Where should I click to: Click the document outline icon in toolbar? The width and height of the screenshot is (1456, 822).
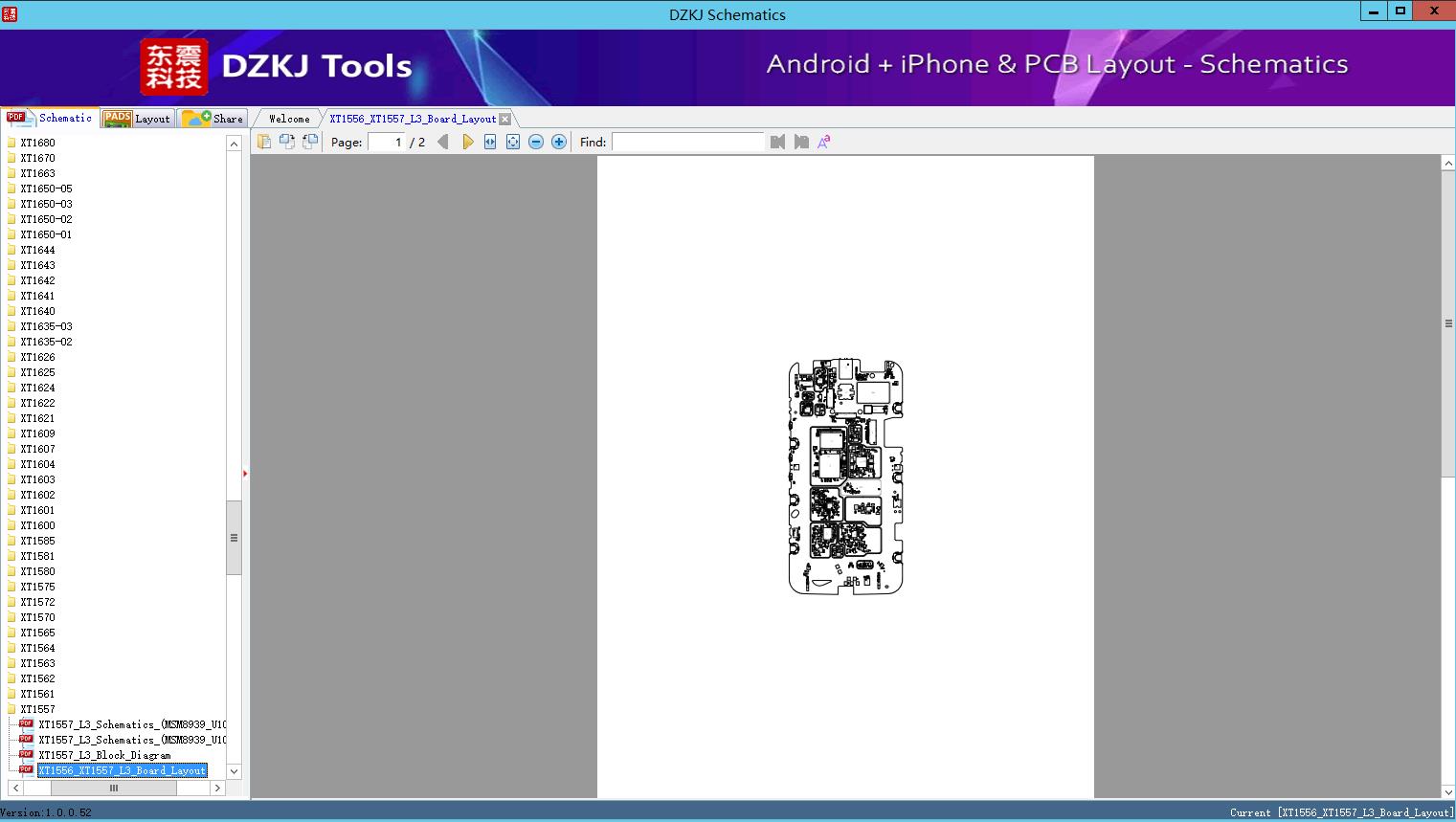tap(263, 142)
